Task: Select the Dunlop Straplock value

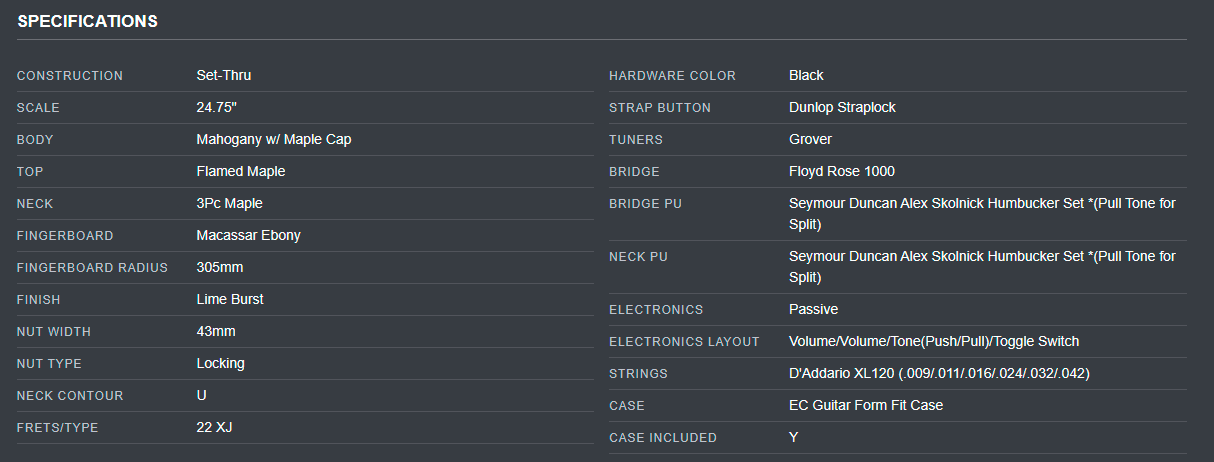Action: pyautogui.click(x=842, y=107)
